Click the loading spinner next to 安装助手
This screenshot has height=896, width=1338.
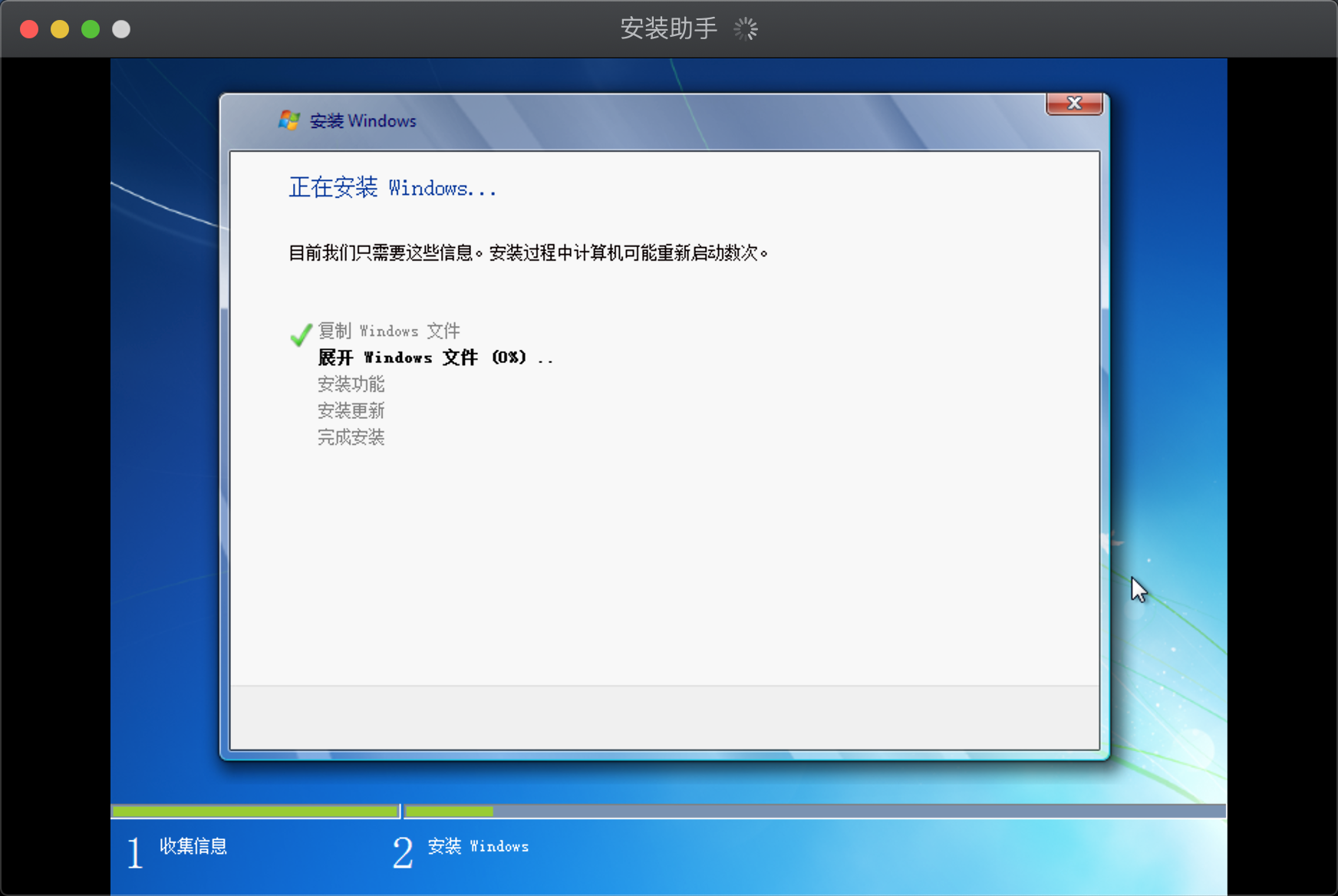746,29
